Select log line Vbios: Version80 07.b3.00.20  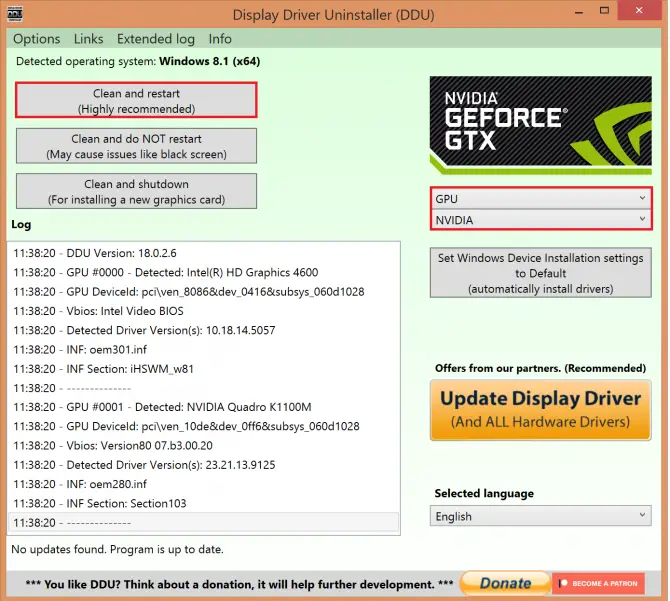(x=203, y=446)
